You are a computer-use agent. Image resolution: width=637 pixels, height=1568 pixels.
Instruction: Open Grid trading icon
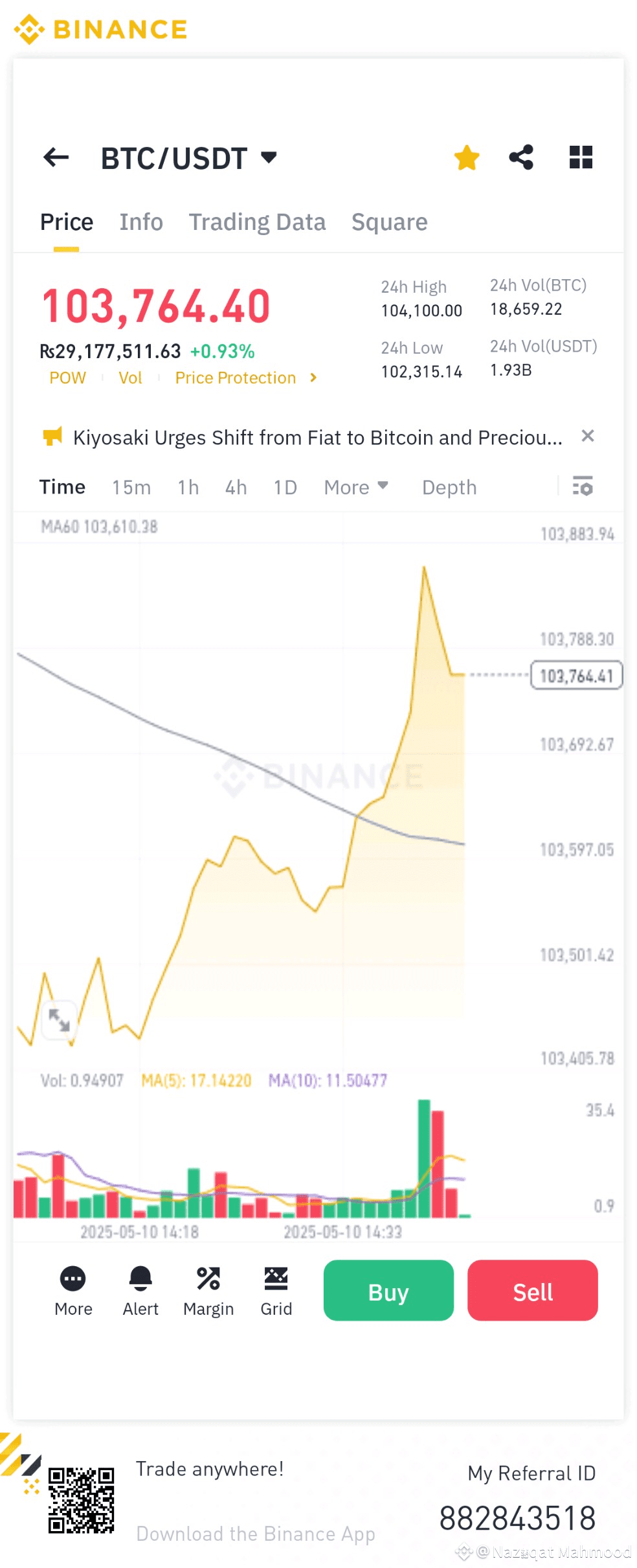pos(276,1279)
